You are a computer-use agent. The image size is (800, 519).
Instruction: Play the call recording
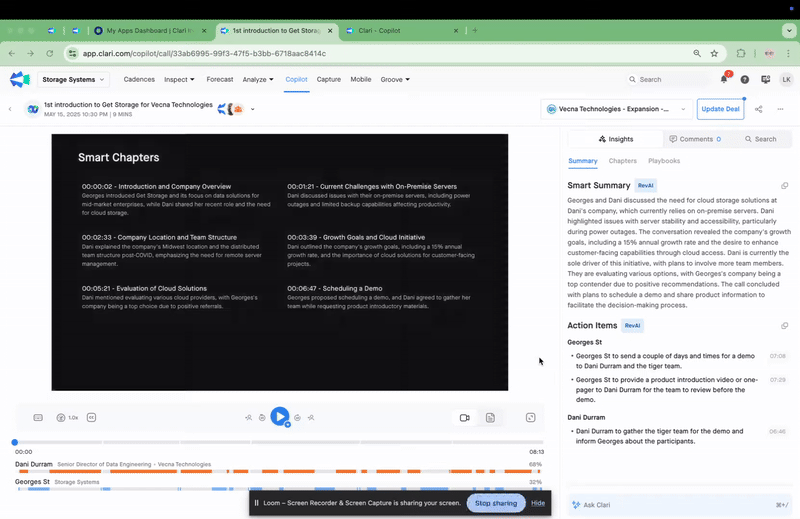(x=280, y=416)
